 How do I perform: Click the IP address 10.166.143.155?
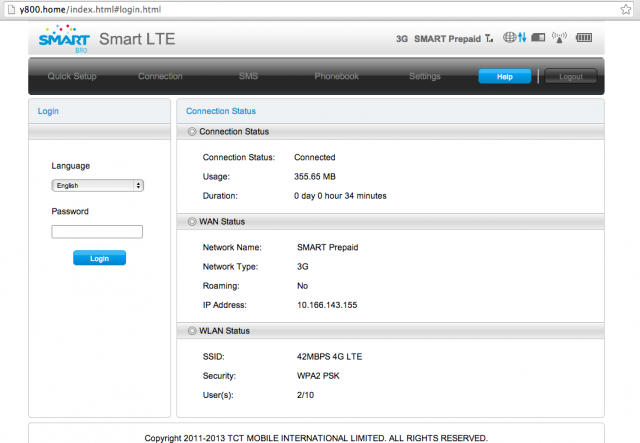327,305
